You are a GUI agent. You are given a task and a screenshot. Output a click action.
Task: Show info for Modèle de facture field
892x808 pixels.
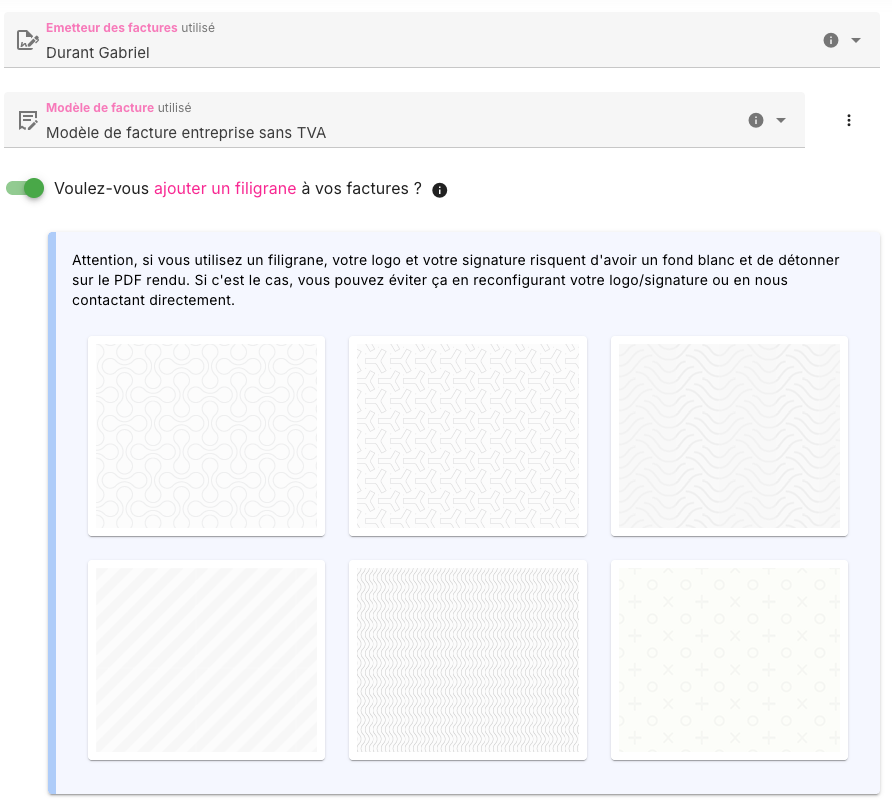[756, 120]
